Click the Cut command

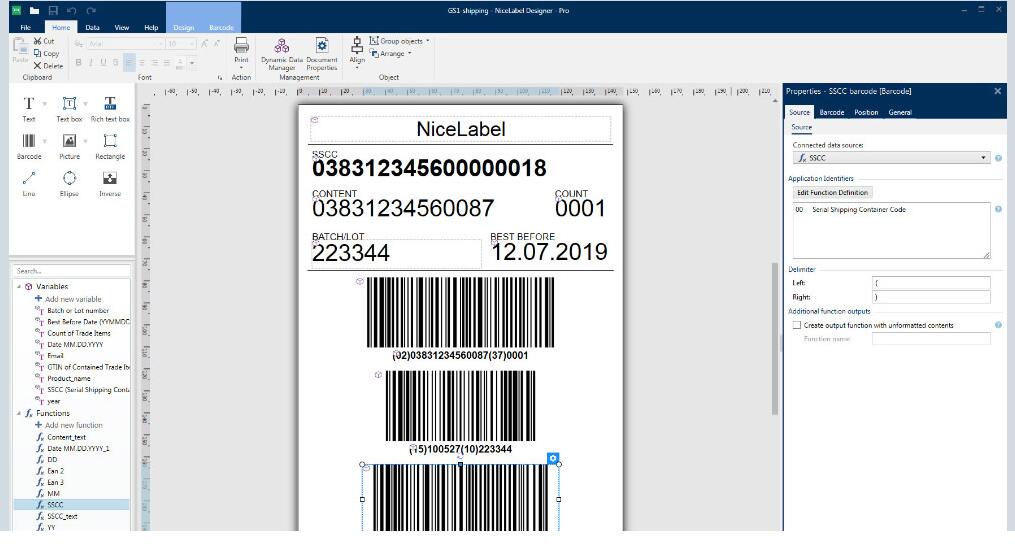[x=44, y=41]
